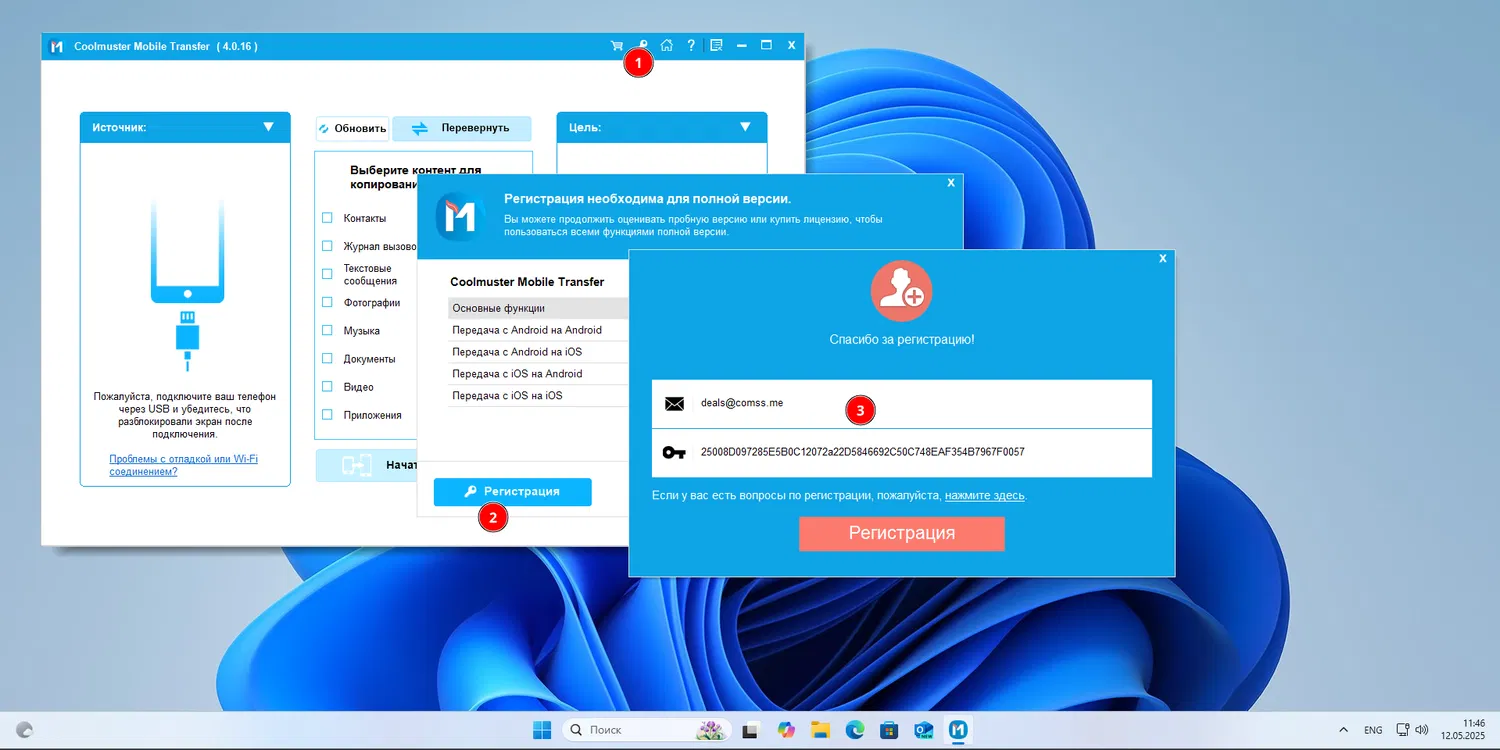The width and height of the screenshot is (1500, 750).
Task: Click the envelope icon beside the email field
Action: click(674, 404)
